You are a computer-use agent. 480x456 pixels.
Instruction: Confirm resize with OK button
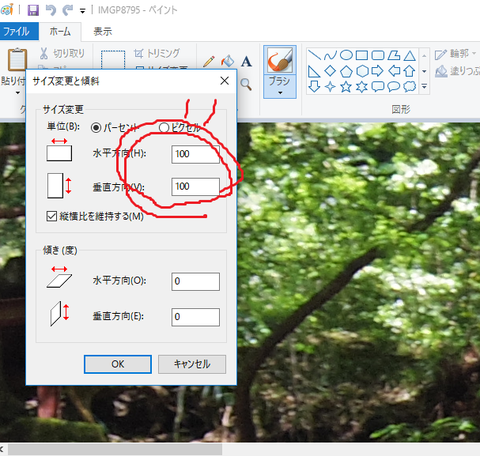point(118,364)
